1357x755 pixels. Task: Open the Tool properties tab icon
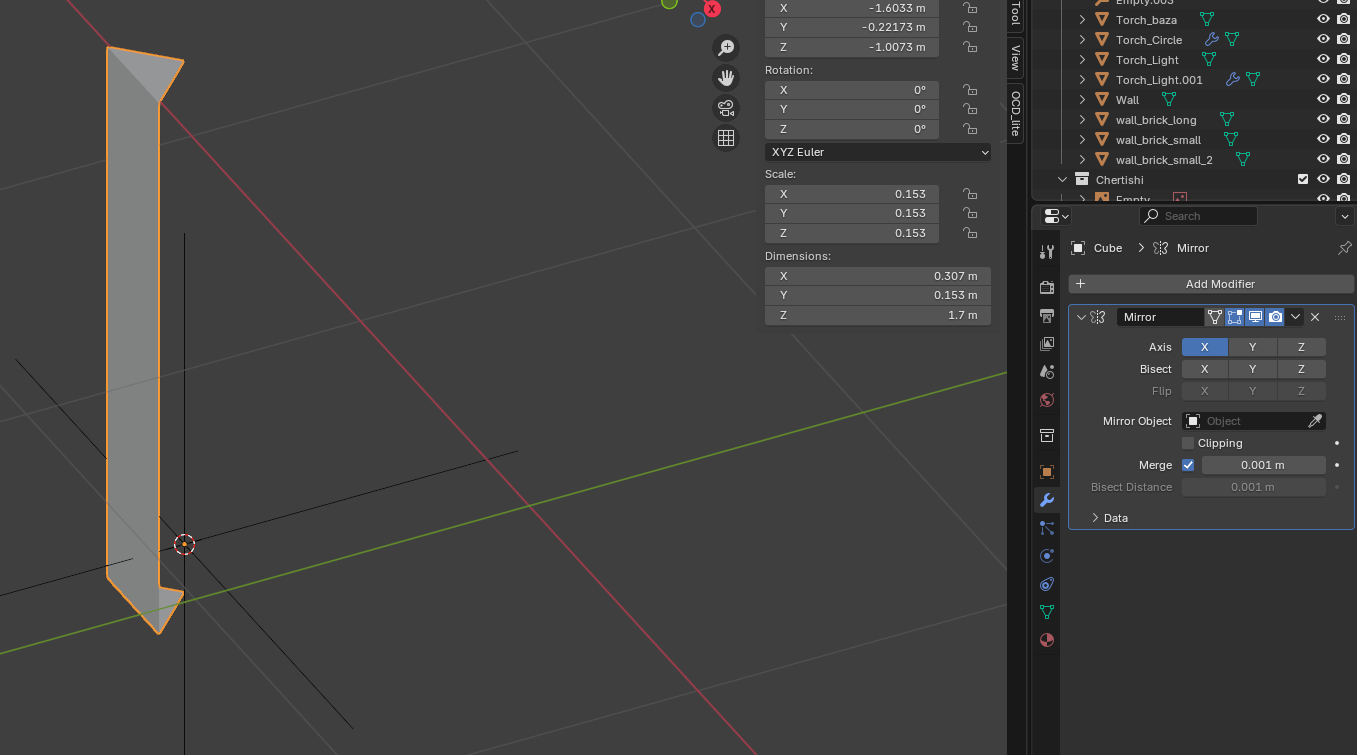pos(1047,252)
